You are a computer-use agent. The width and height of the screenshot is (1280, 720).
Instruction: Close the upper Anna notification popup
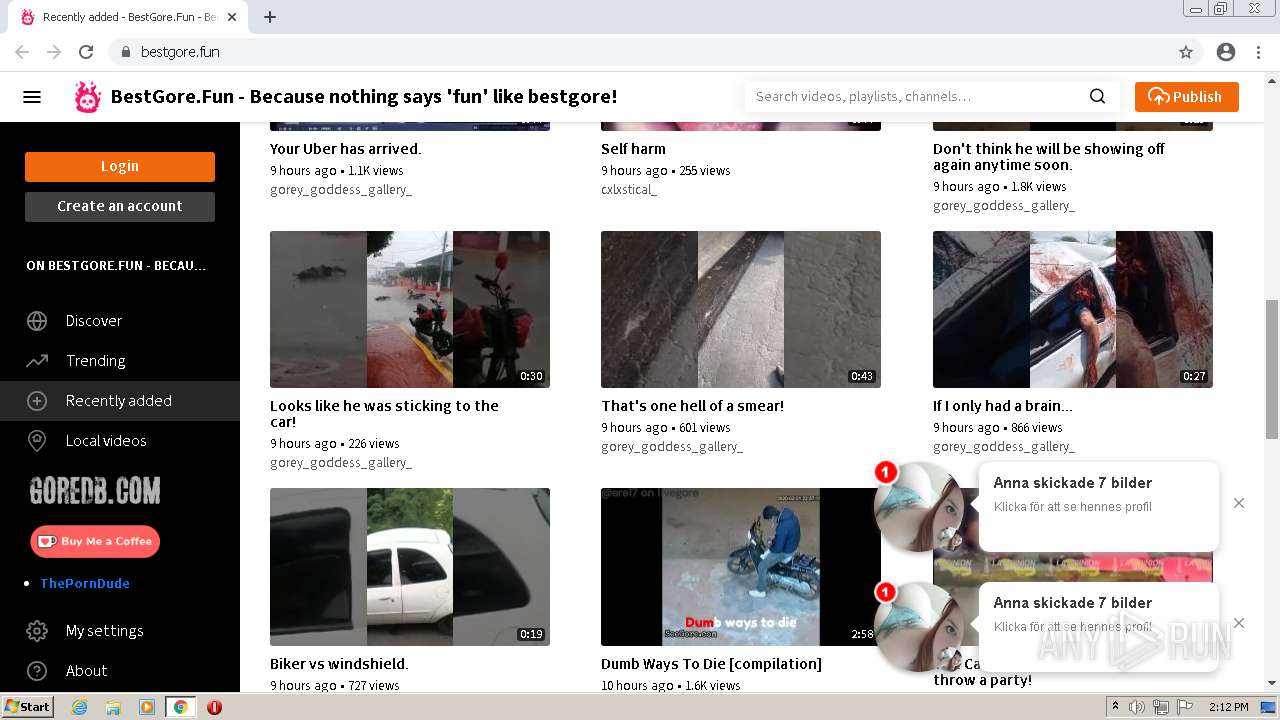pyautogui.click(x=1239, y=503)
